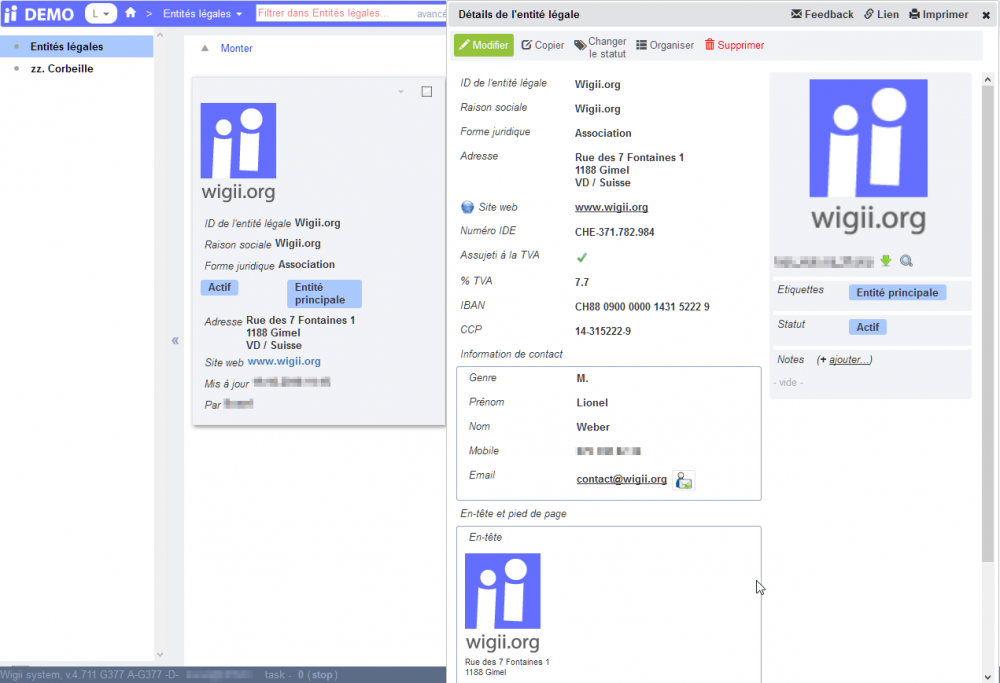Click the IBAN value CH88 0900 0000 1431 5222 9
This screenshot has width=1000, height=683.
point(642,307)
